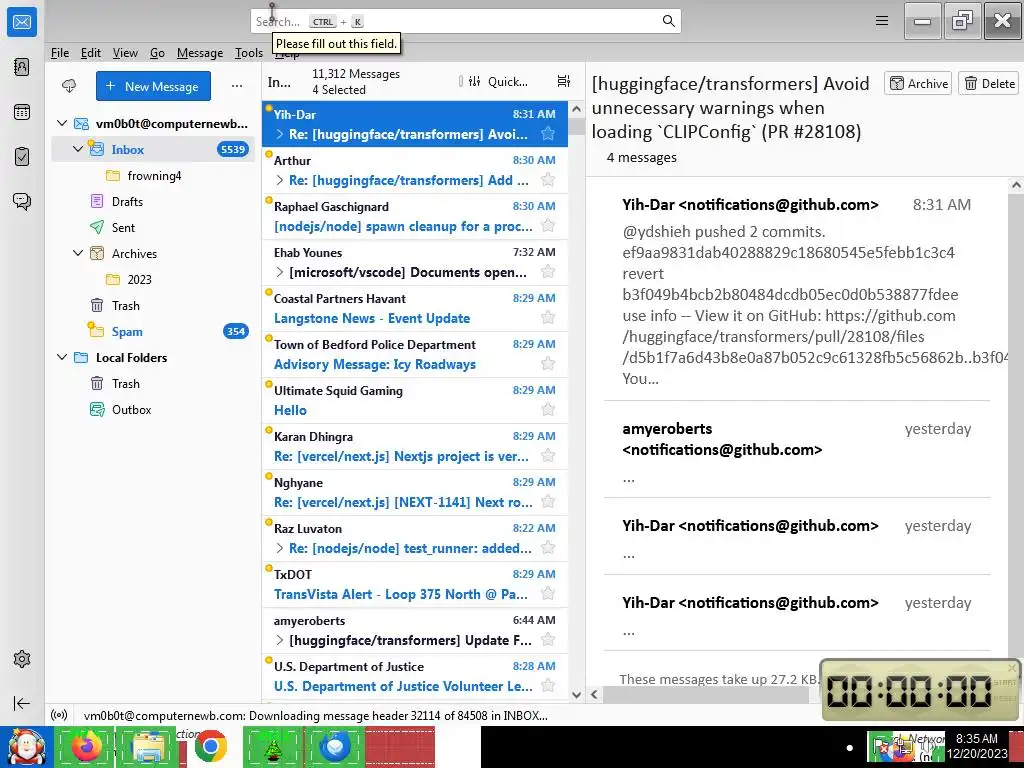Select the frowning4 folder
1024x768 pixels.
(154, 175)
